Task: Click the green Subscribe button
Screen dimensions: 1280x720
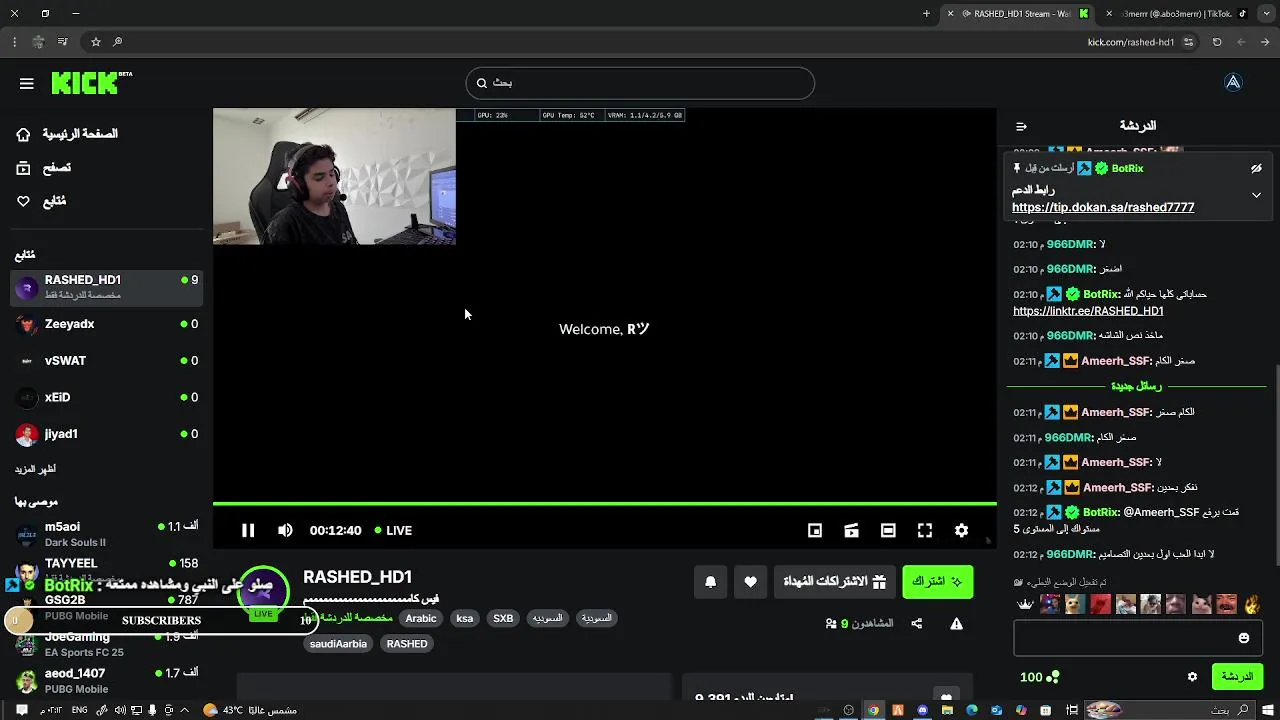Action: pos(937,581)
